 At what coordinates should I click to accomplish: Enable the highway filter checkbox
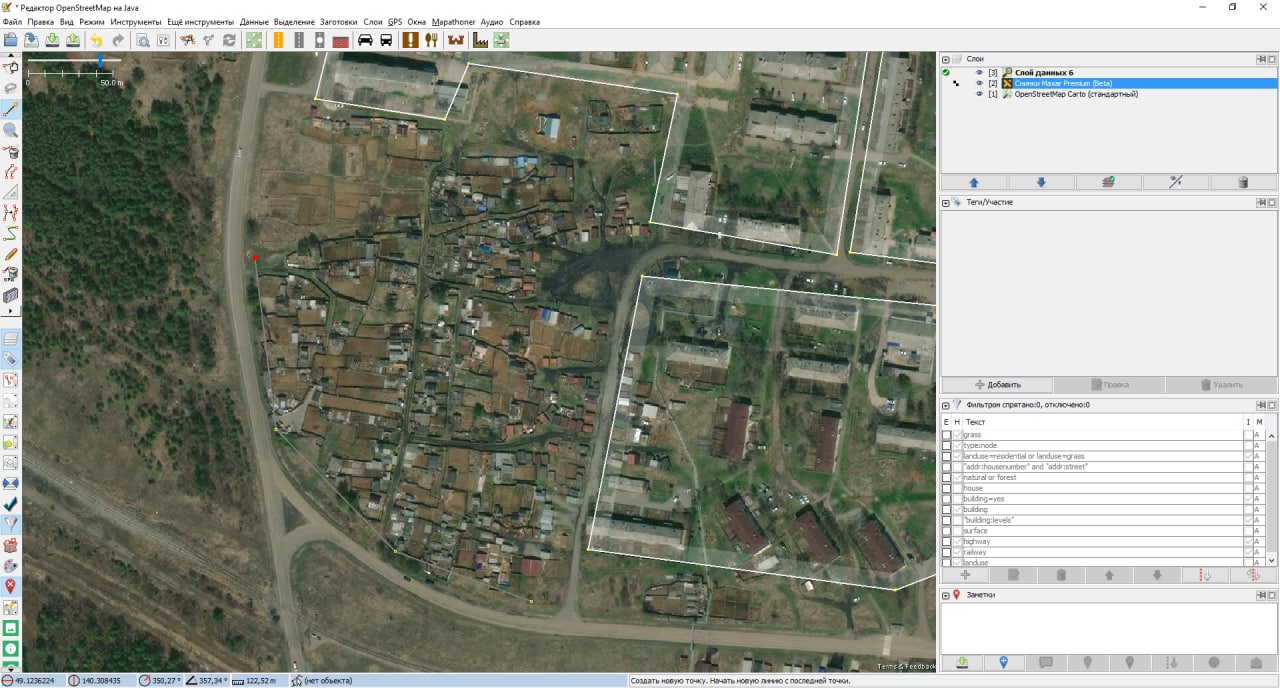pyautogui.click(x=946, y=541)
